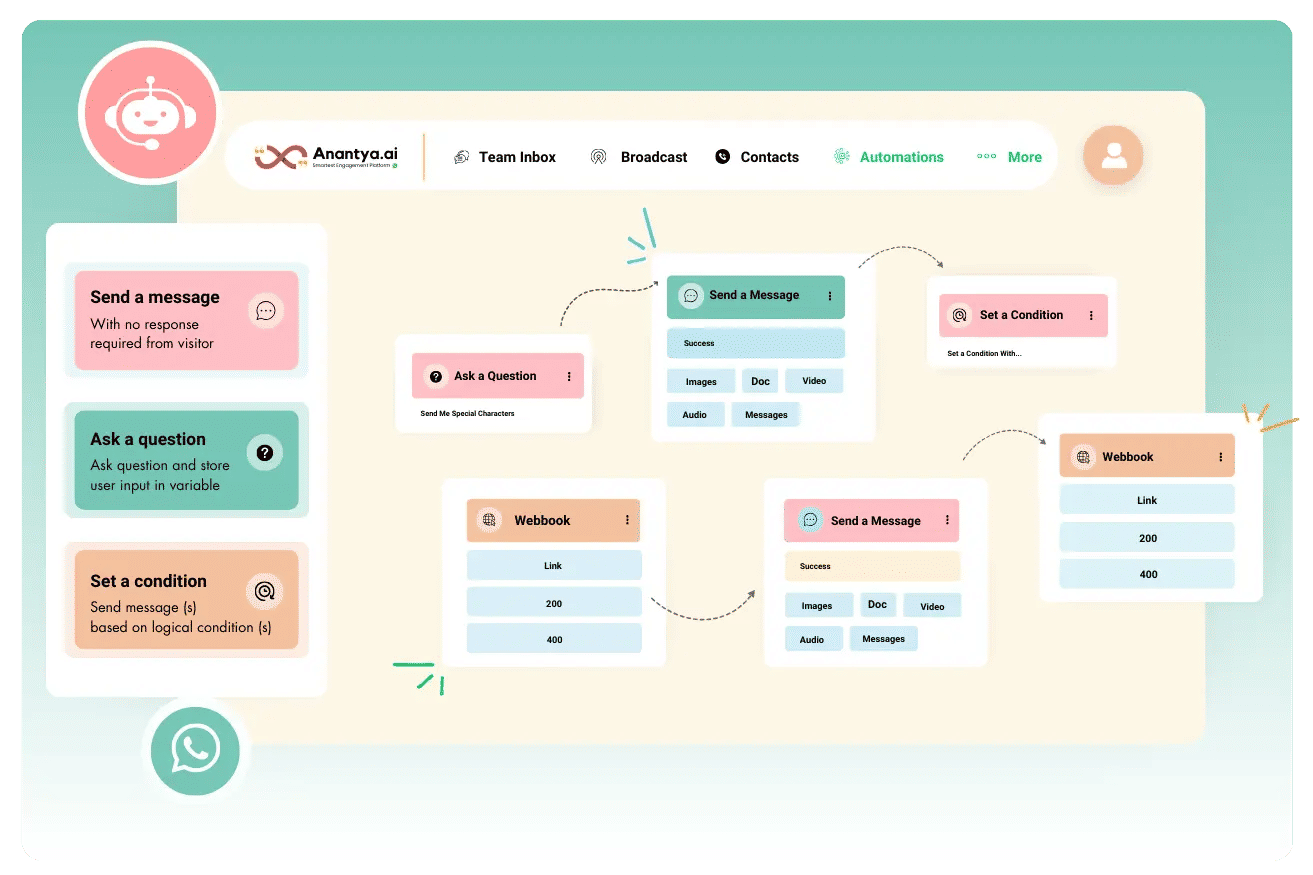Viewport: 1313px width, 875px height.
Task: Click Audio in green Send a Message node
Action: point(695,415)
